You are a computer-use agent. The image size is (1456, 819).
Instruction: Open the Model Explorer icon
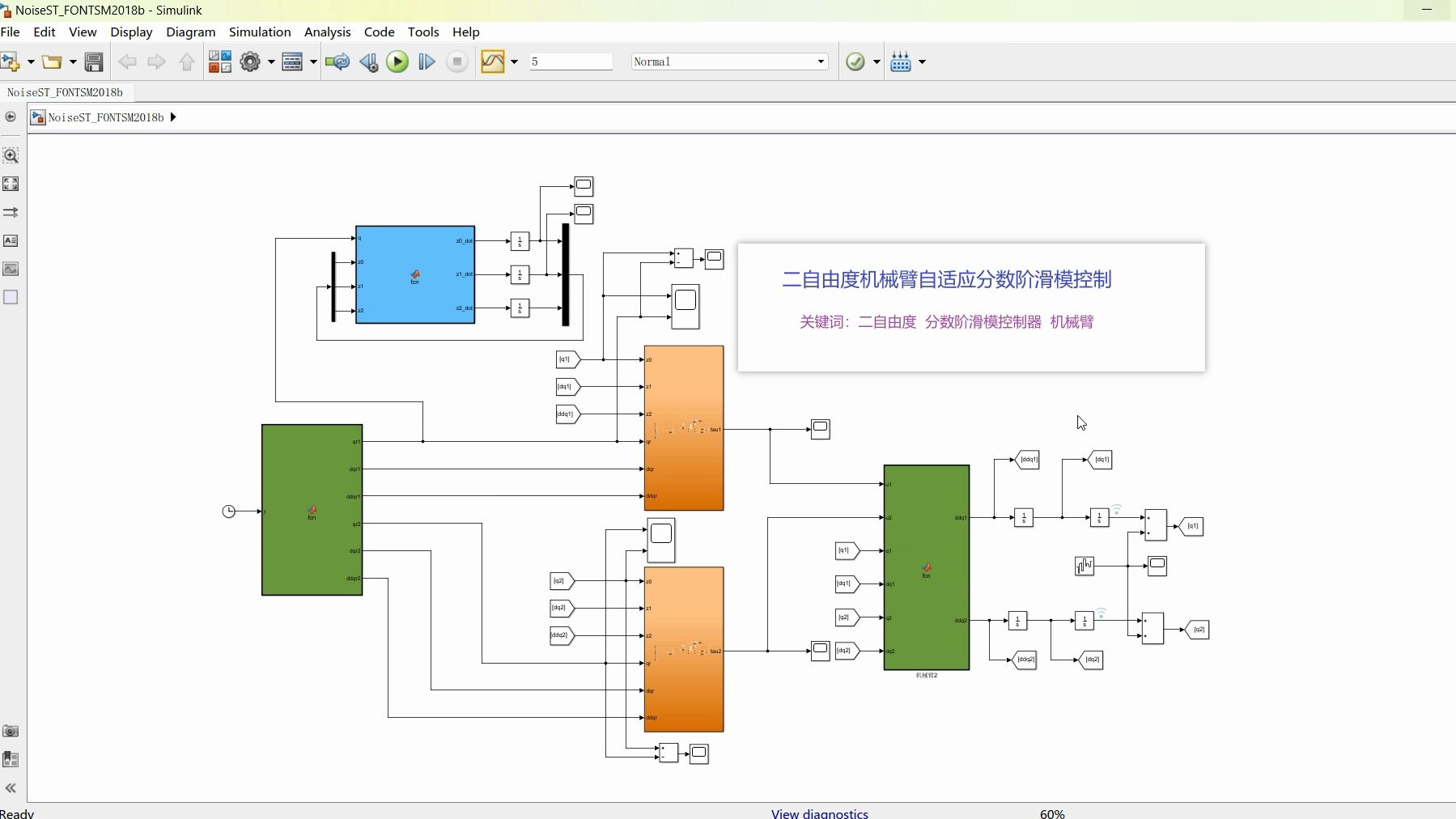[x=292, y=62]
